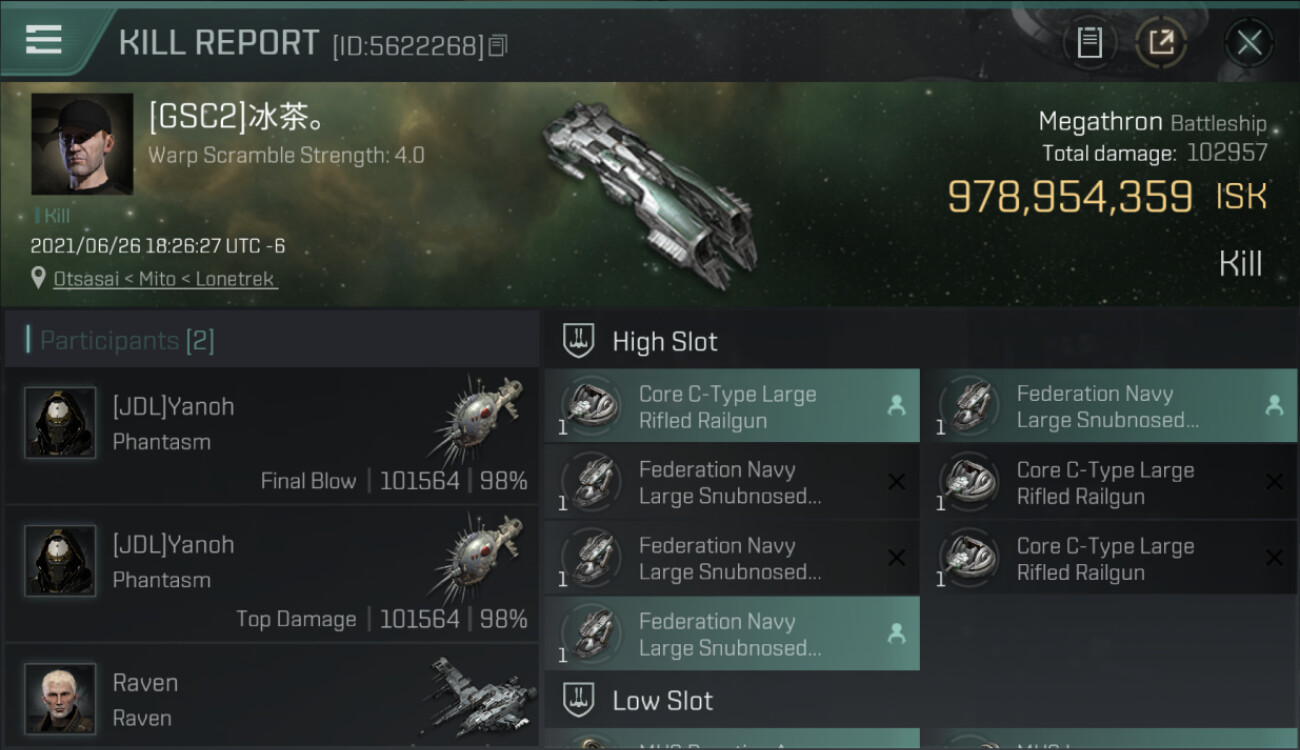Share kill report via export icon
Viewport: 1300px width, 750px height.
tap(1161, 42)
